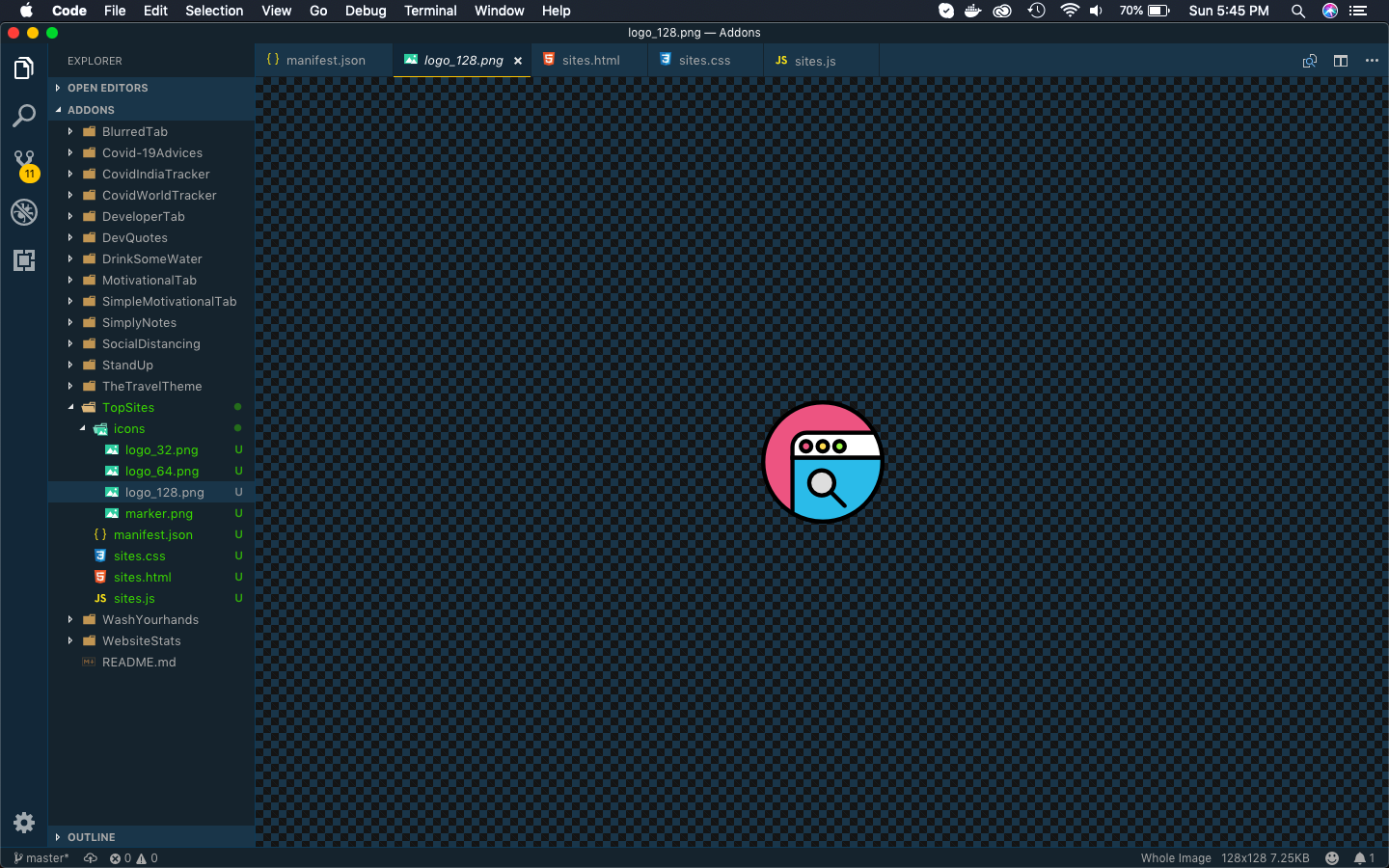Open README.md in the explorer

point(151,663)
